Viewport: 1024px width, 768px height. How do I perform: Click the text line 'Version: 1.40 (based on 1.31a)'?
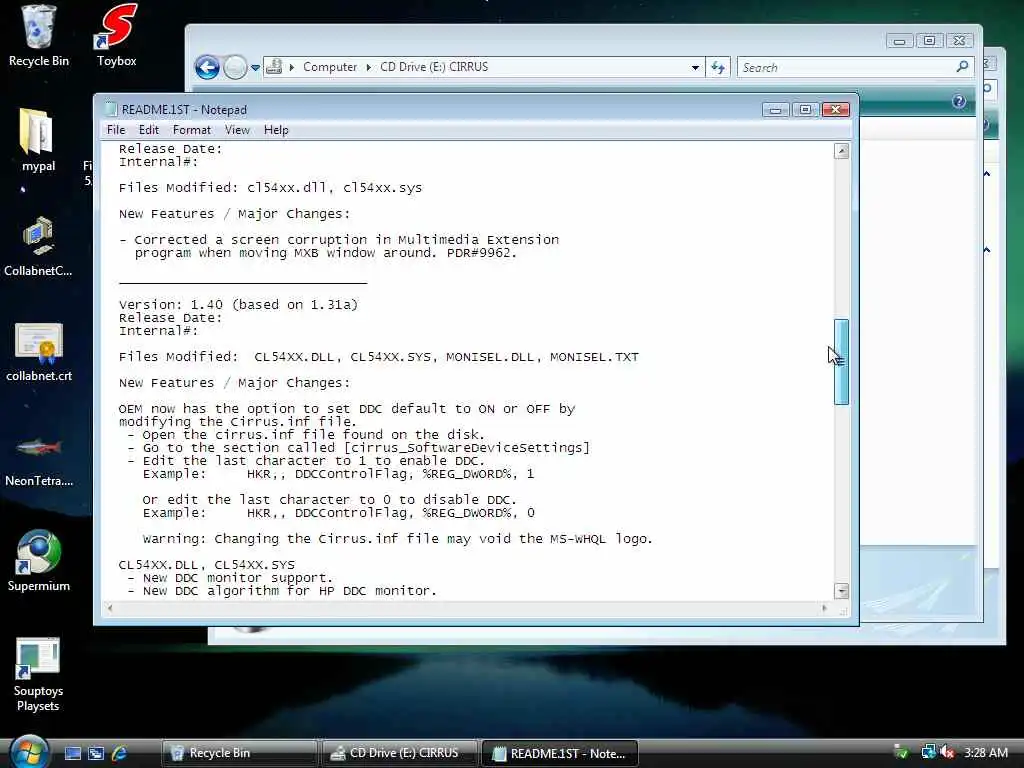point(238,304)
